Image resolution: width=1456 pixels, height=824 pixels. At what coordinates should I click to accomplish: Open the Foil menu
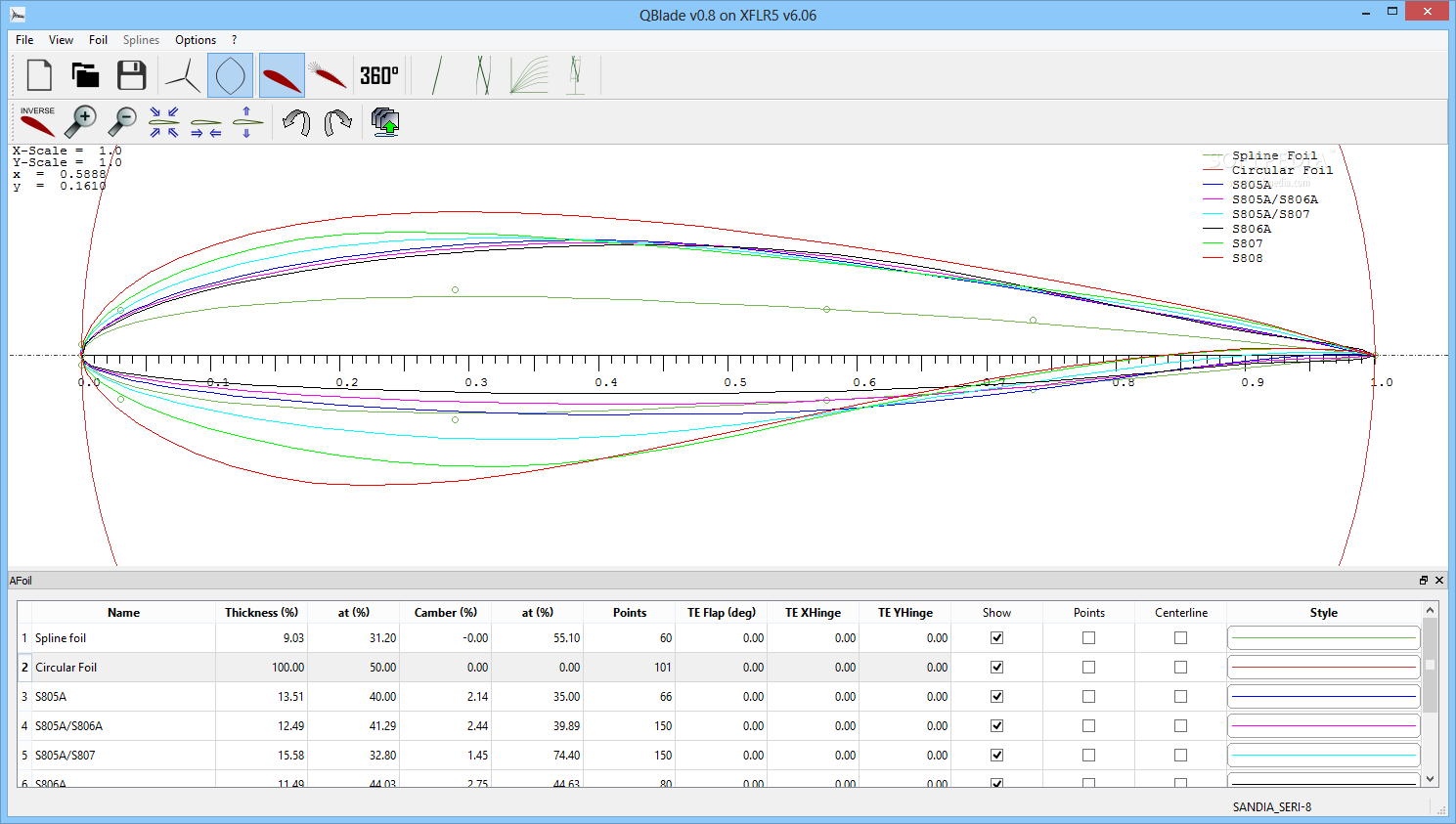pyautogui.click(x=98, y=40)
